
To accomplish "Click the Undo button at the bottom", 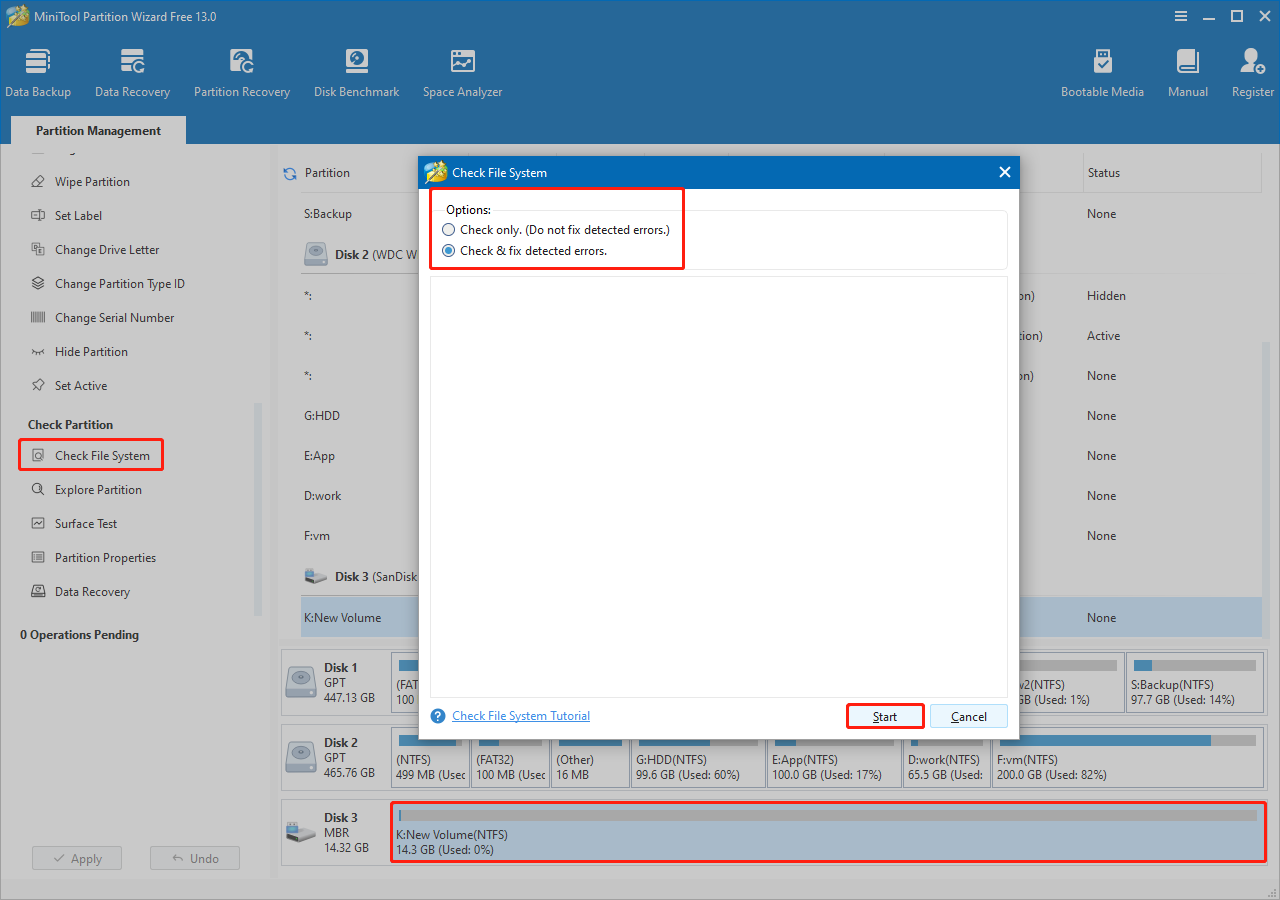I will click(194, 857).
